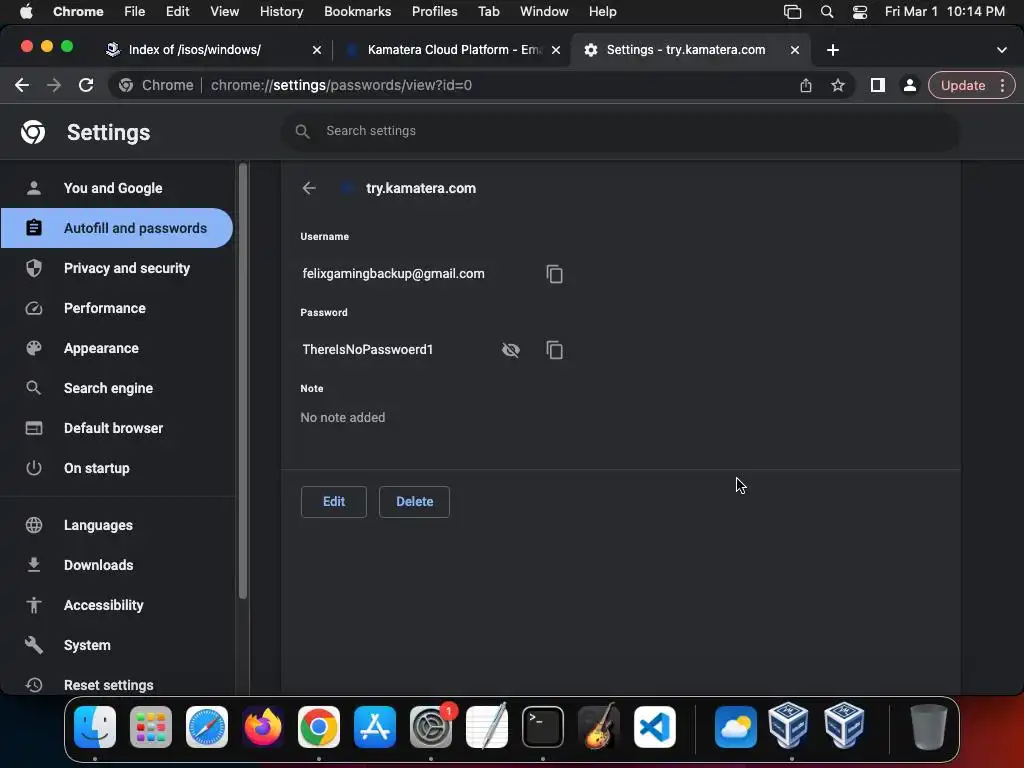
Task: Click the Chrome logo next to the Settings title
Action: pyautogui.click(x=33, y=132)
